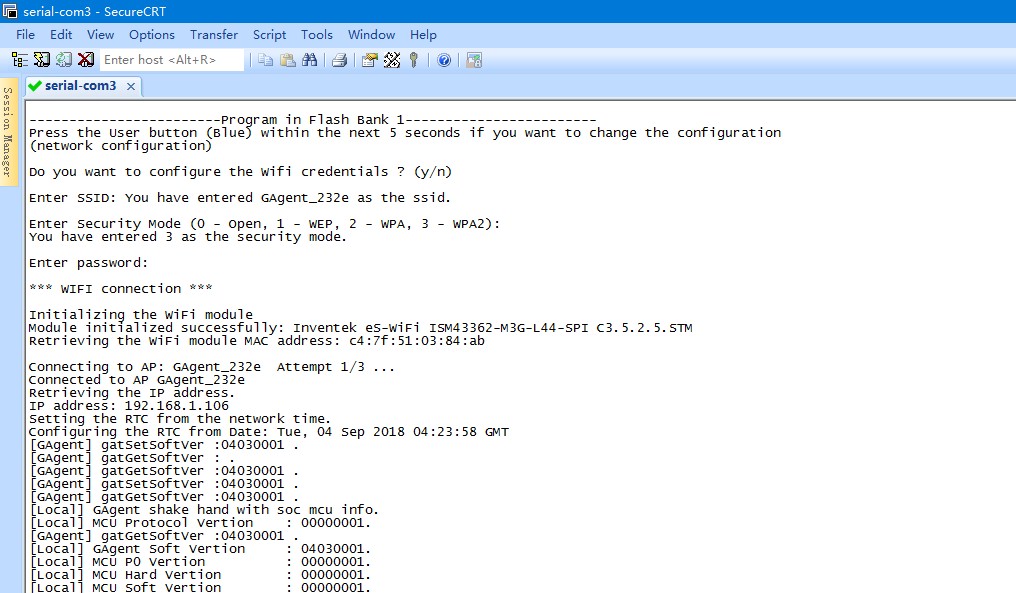Click the Copy icon in toolbar

[x=266, y=60]
